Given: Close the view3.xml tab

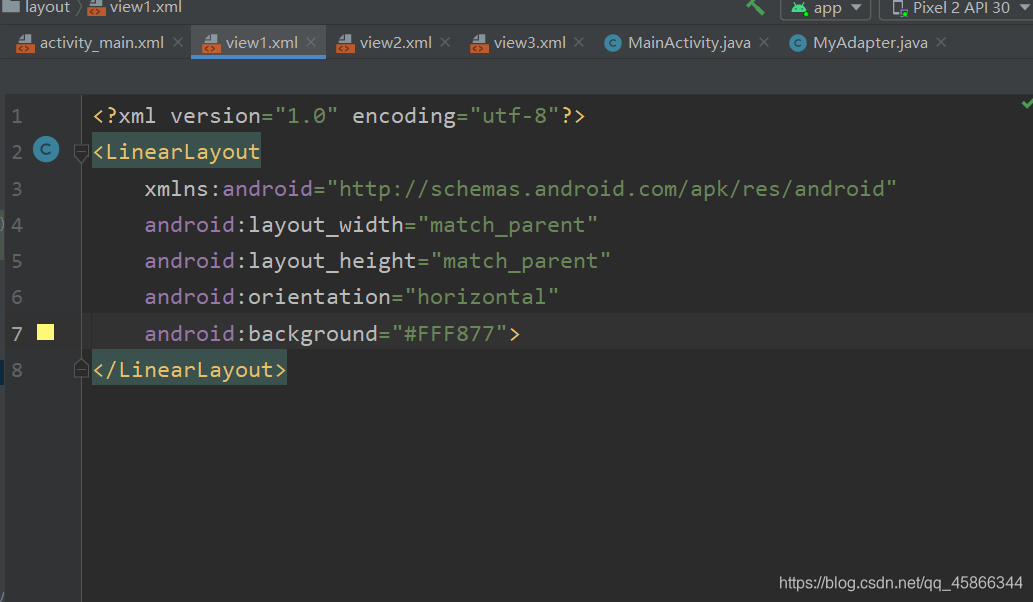Looking at the screenshot, I should point(578,43).
